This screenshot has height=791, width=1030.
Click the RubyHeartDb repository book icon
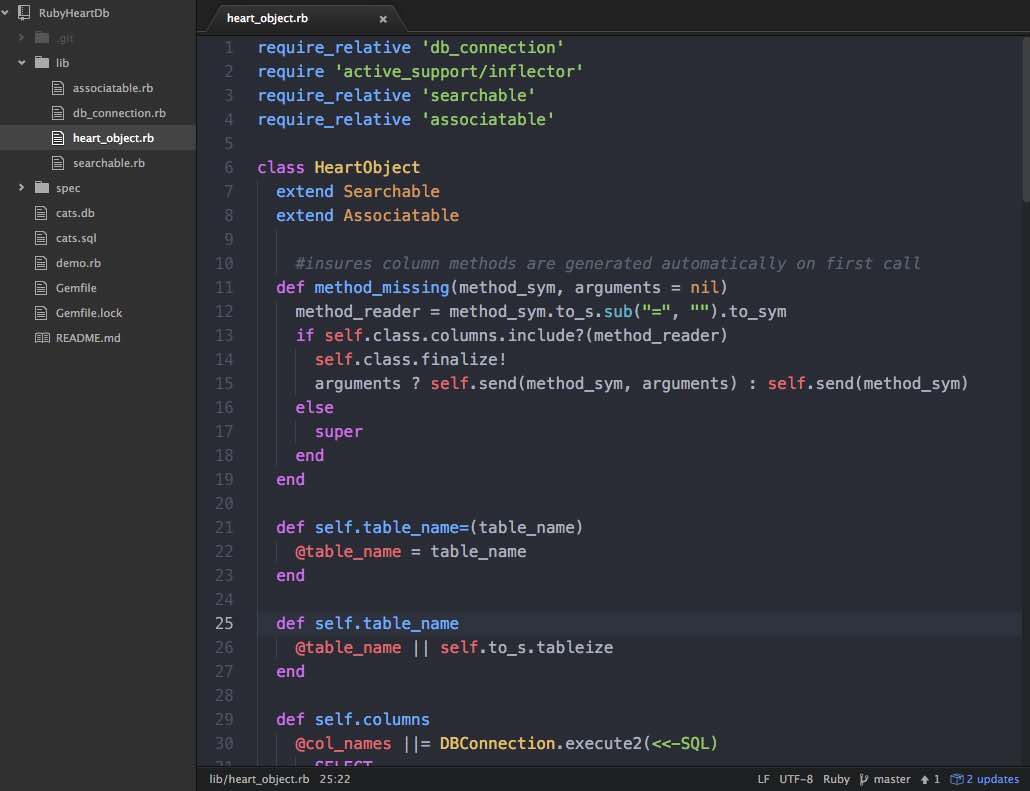click(24, 13)
